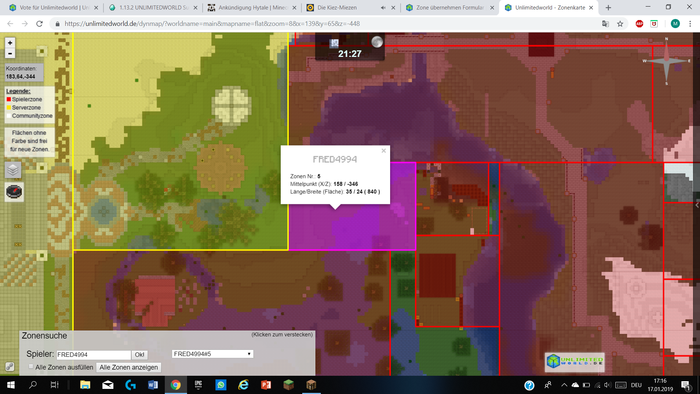Select the Unlimitedworld - Zonenkarte tab
Viewport: 700px width, 394px height.
pyautogui.click(x=550, y=8)
